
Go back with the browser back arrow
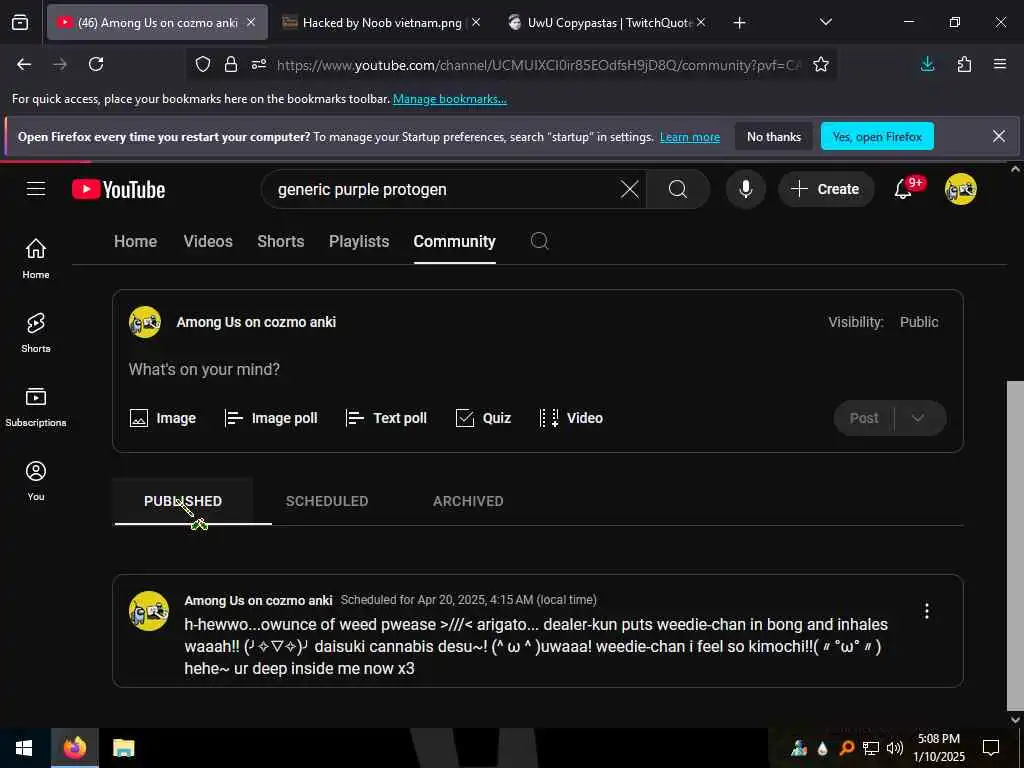click(x=24, y=64)
